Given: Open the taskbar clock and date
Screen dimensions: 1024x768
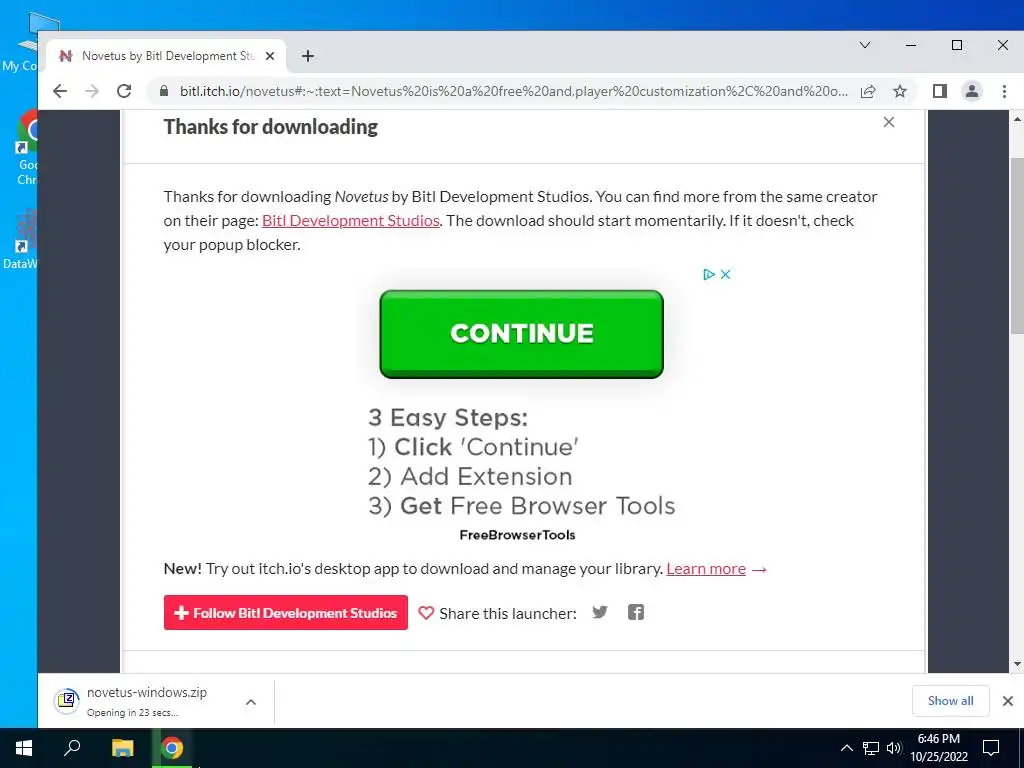Looking at the screenshot, I should coord(938,748).
